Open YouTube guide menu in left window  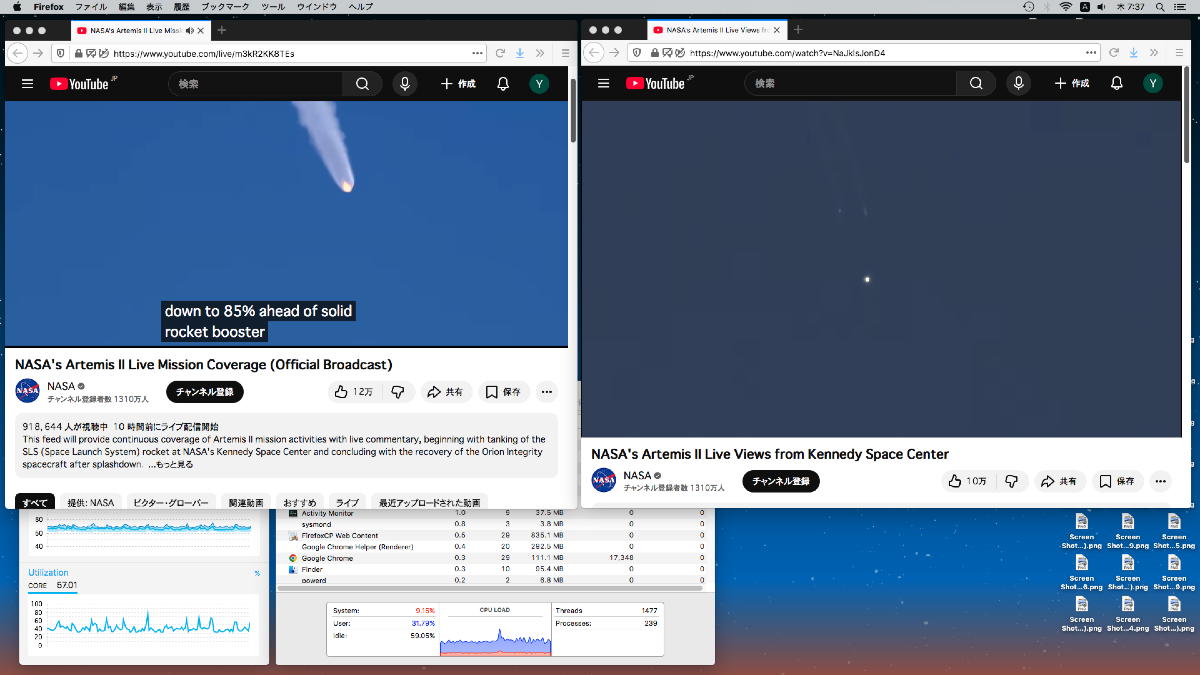(x=27, y=84)
